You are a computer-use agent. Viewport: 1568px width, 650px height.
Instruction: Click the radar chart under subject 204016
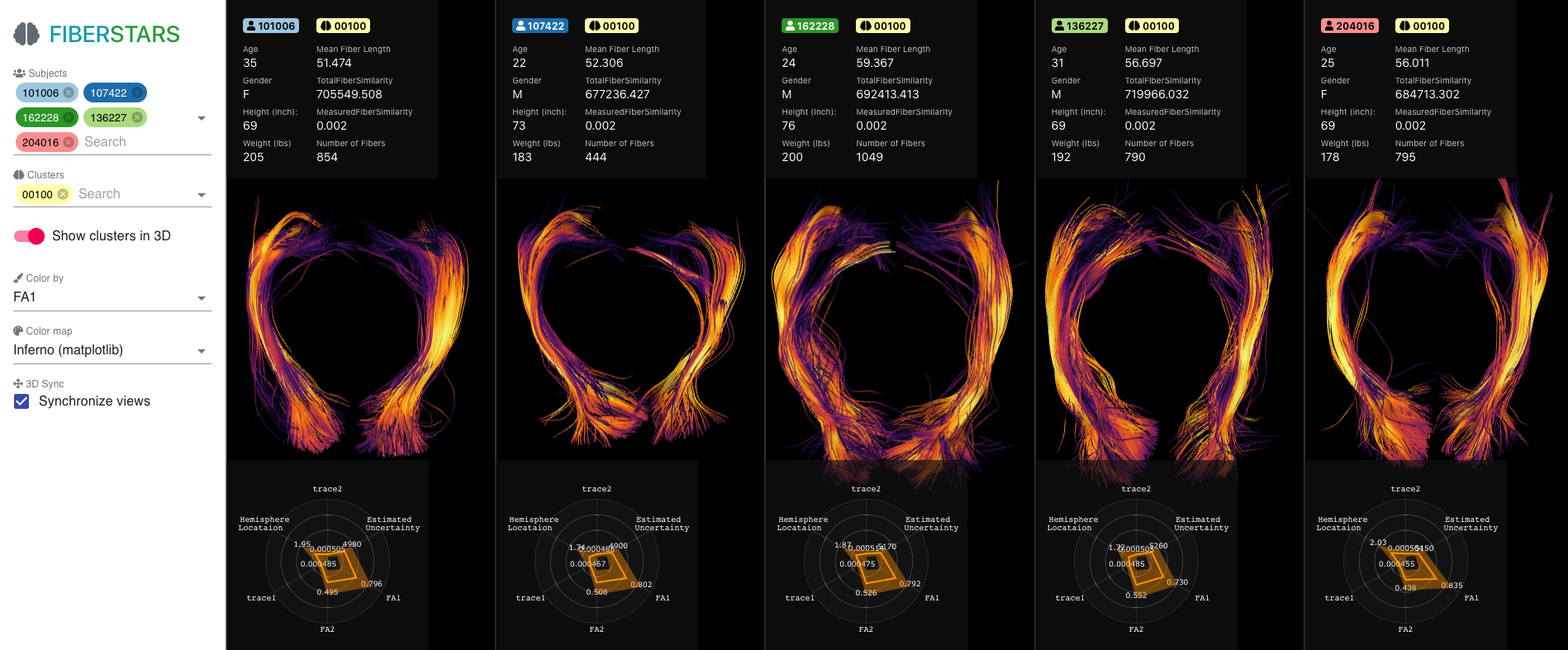coord(1406,559)
